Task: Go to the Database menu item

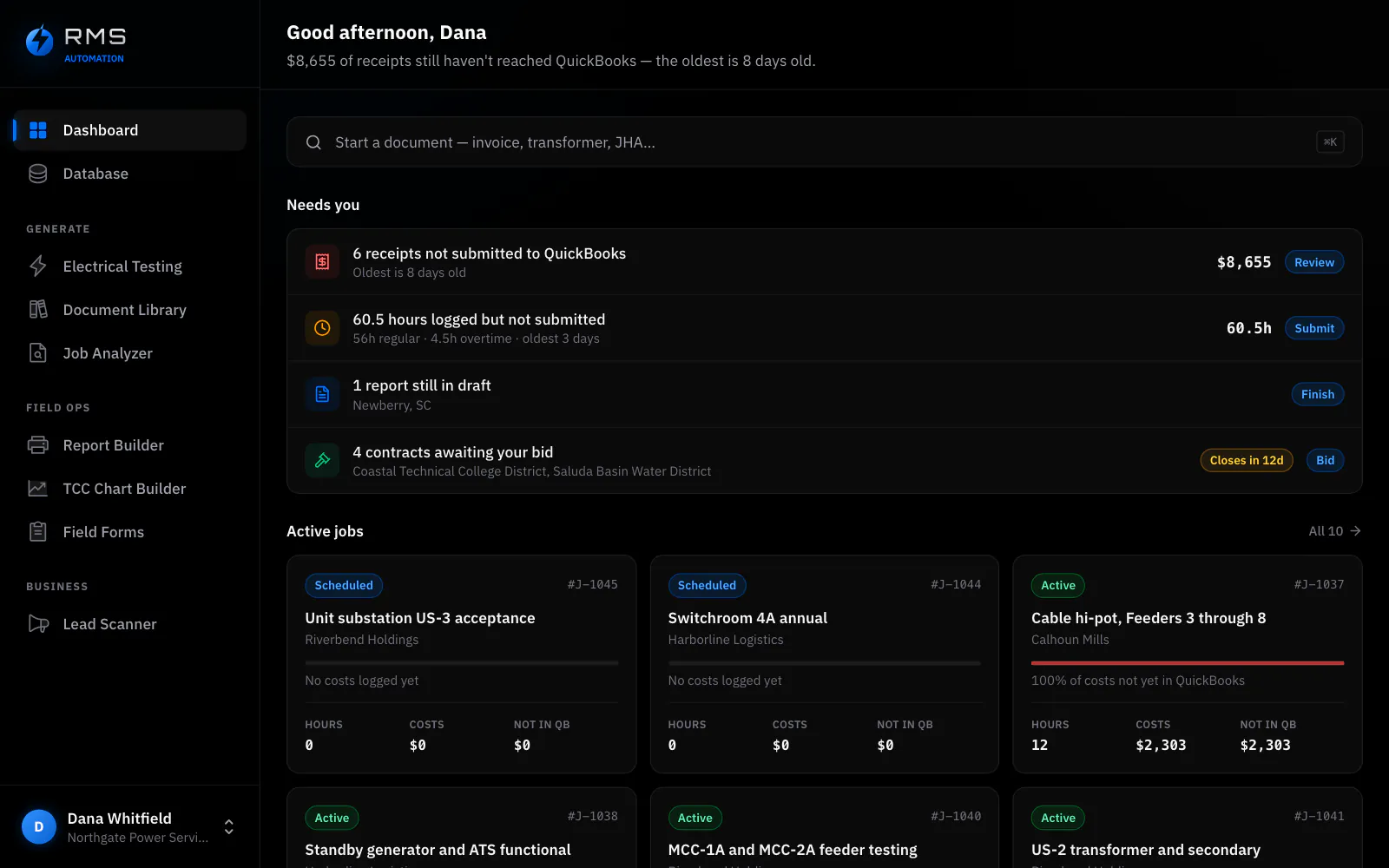Action: (129, 174)
